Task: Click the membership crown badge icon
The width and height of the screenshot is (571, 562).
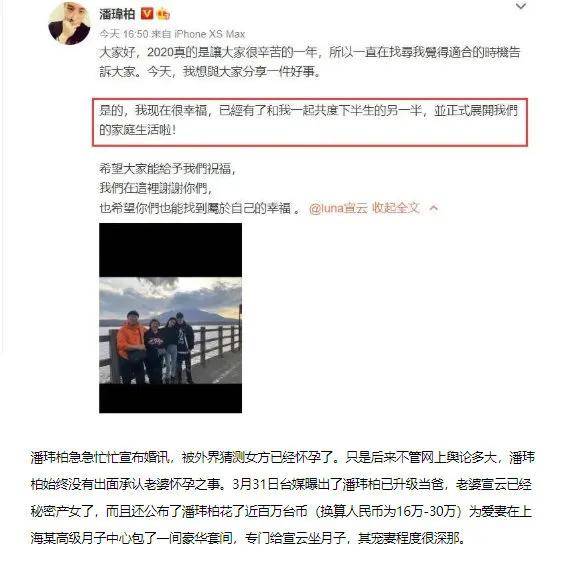Action: click(x=163, y=14)
